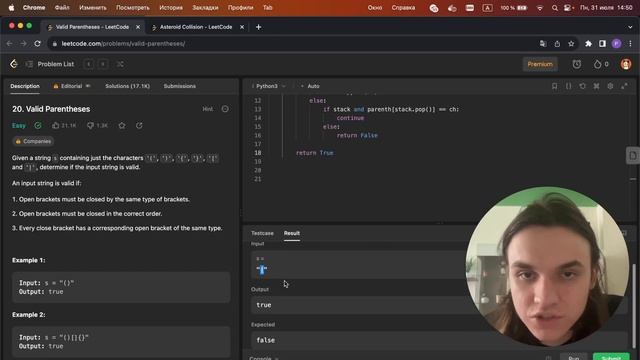Reload the page

click(x=38, y=43)
